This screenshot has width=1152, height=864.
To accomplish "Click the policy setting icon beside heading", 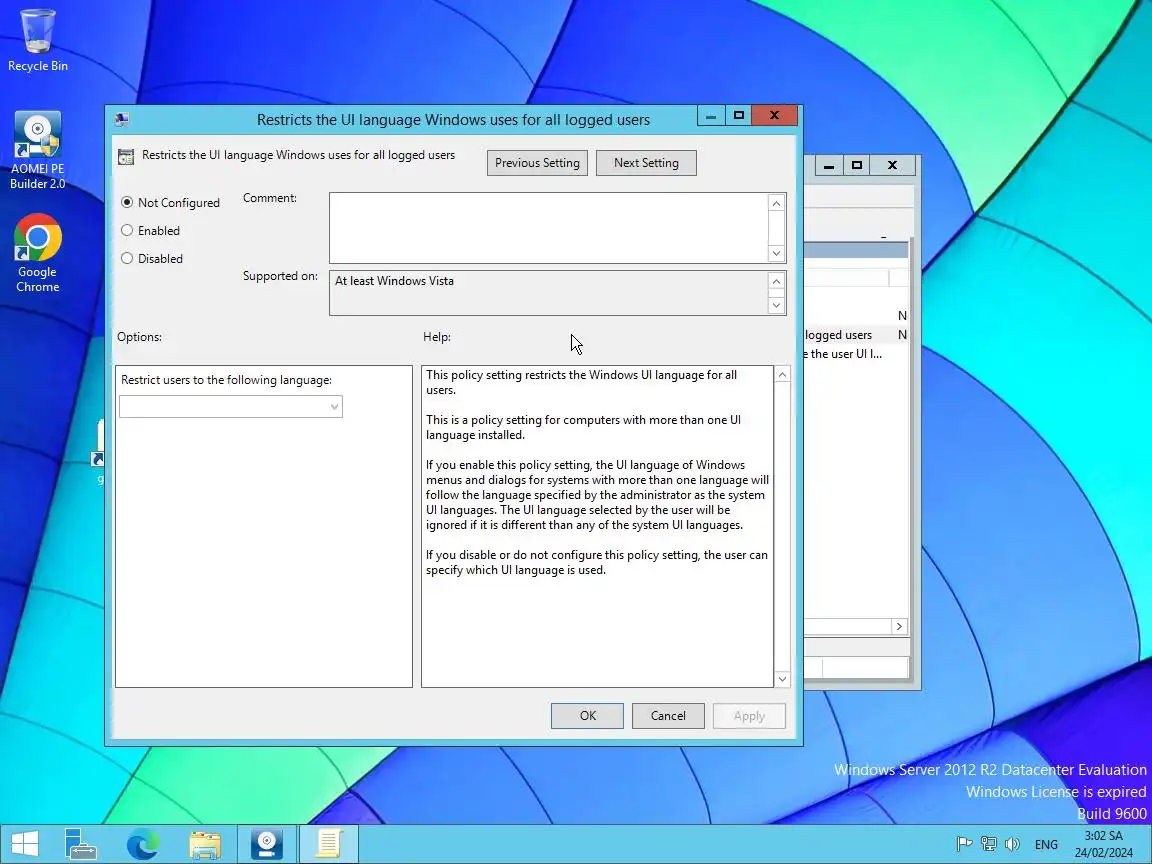I will click(126, 156).
